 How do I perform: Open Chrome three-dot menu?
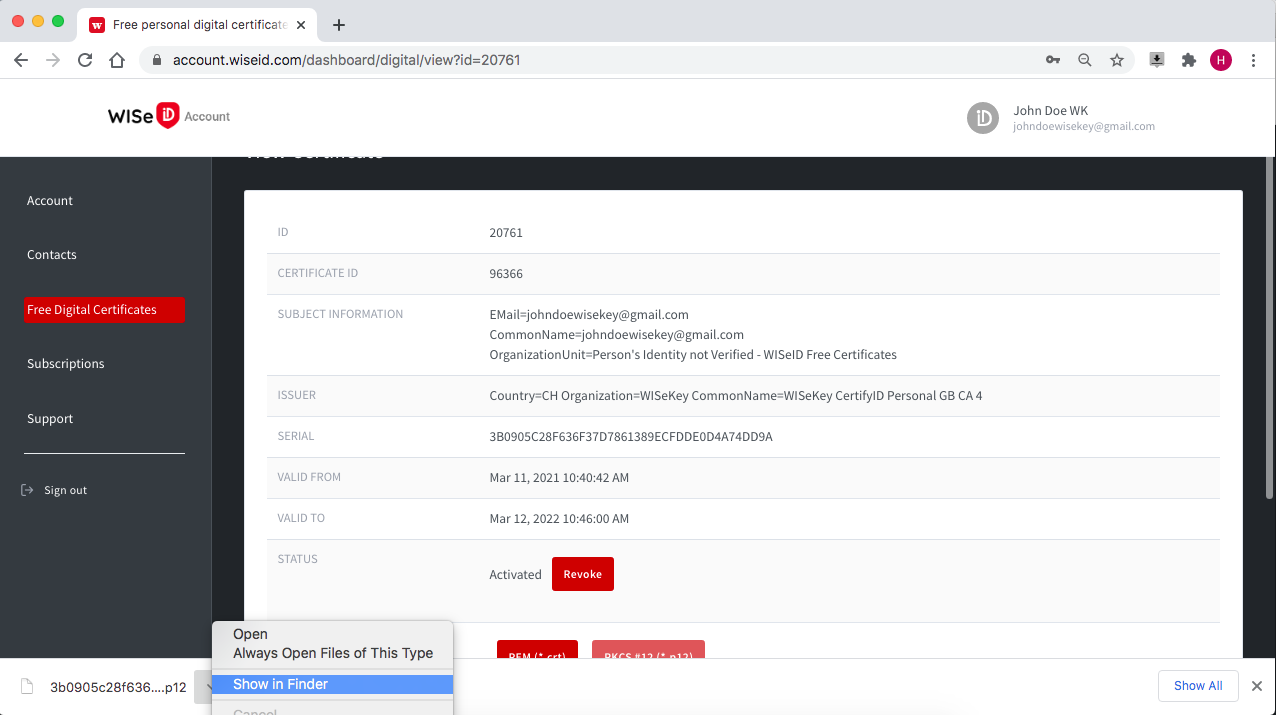tap(1253, 60)
